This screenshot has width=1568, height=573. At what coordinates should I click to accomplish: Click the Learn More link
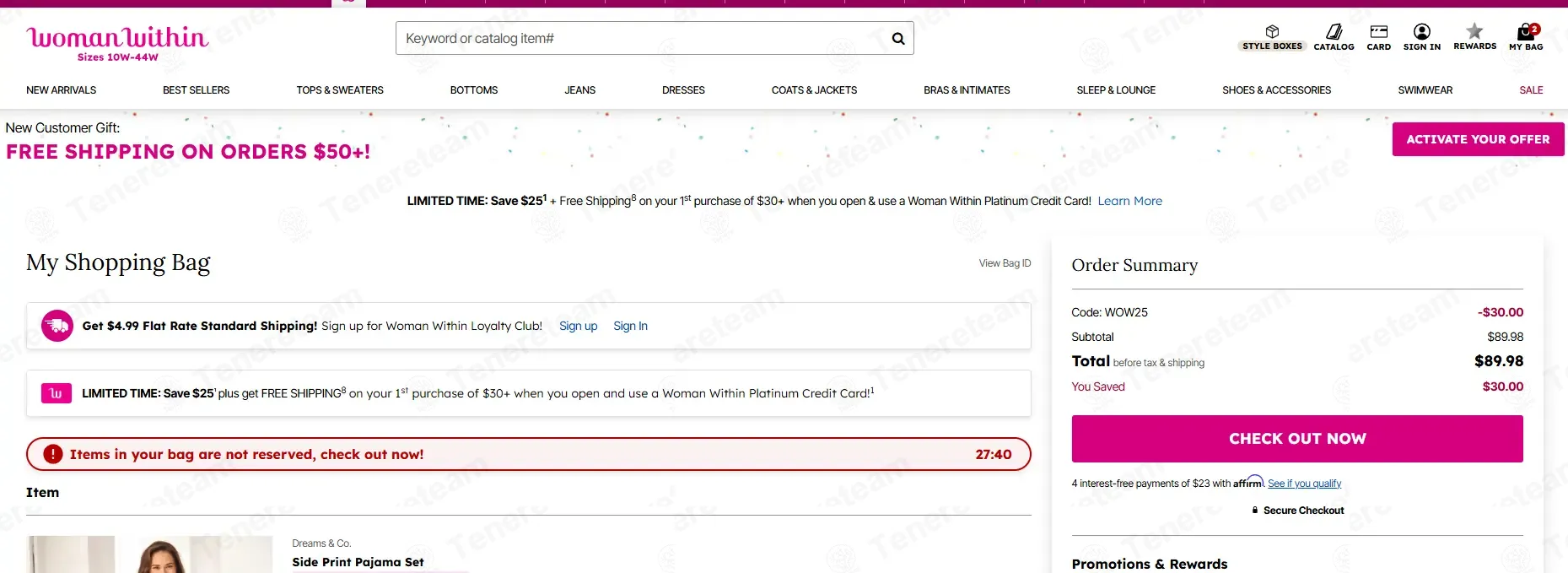(x=1130, y=201)
